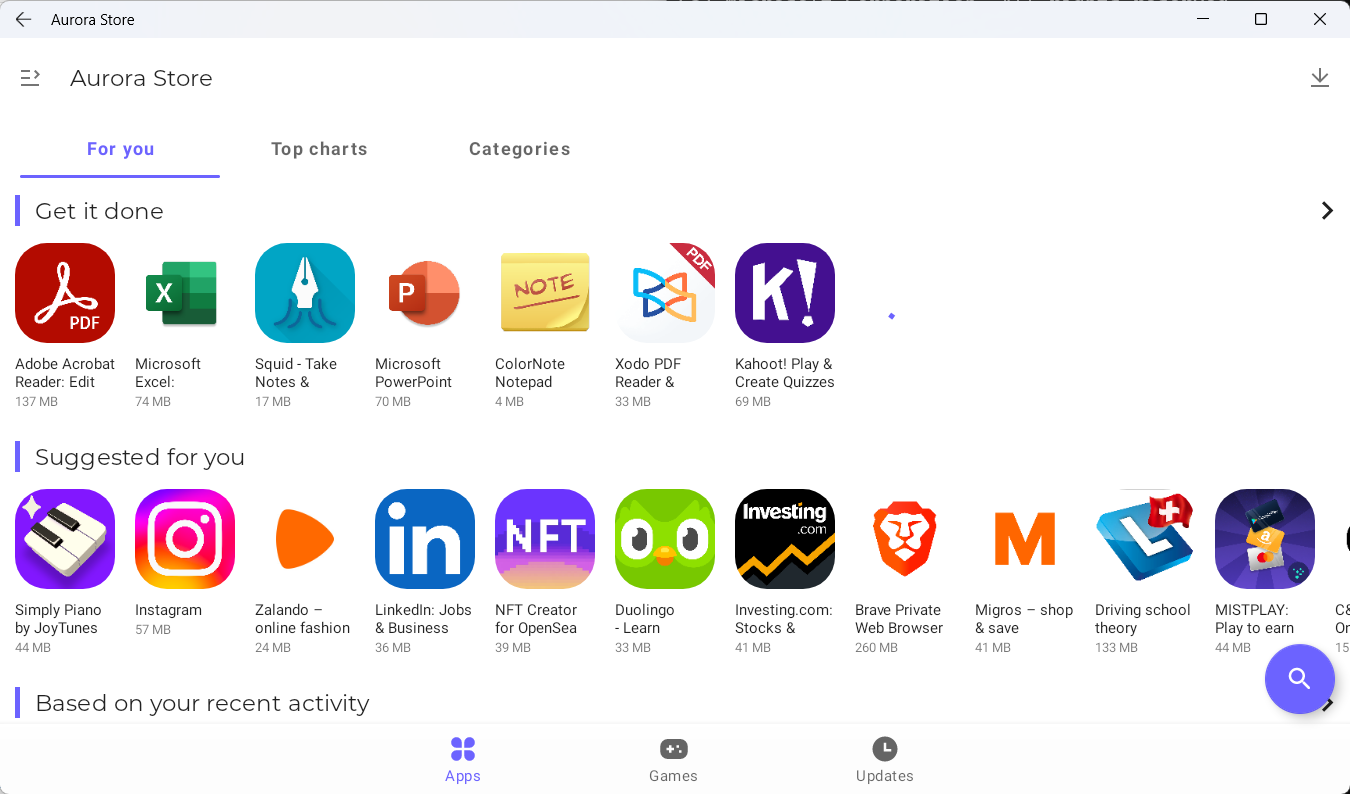Click the 137 MB size under Adobe Acrobat
The height and width of the screenshot is (794, 1350).
(x=36, y=402)
